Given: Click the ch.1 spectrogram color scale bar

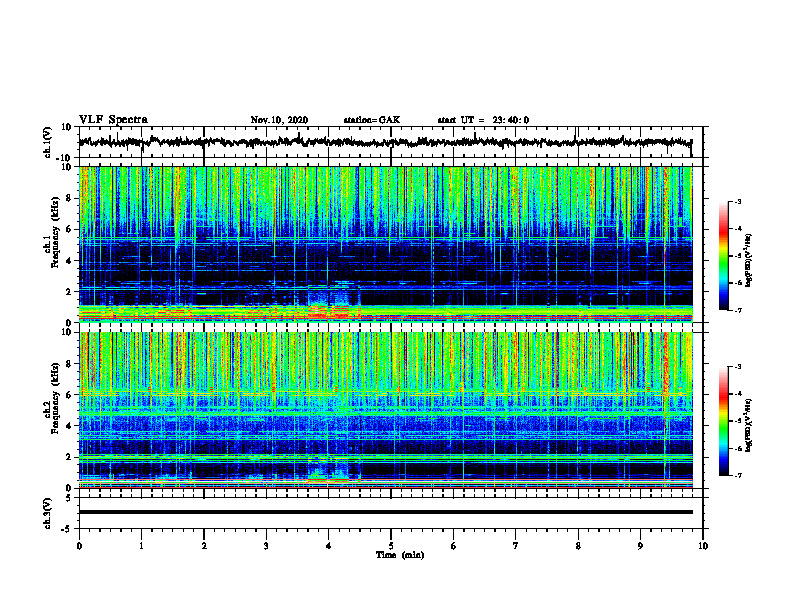Looking at the screenshot, I should 724,256.
